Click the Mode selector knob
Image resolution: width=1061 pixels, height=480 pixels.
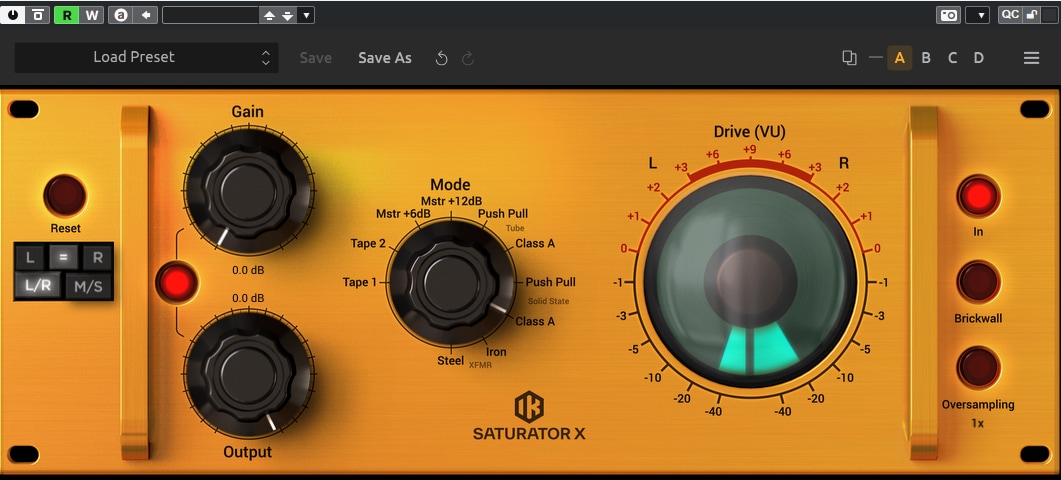click(451, 283)
